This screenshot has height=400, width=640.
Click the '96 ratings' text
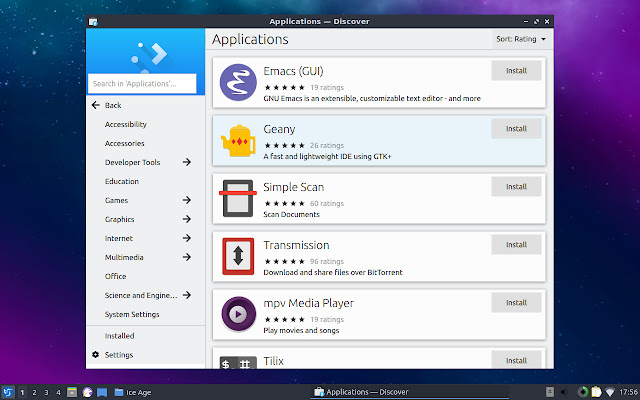click(x=327, y=261)
